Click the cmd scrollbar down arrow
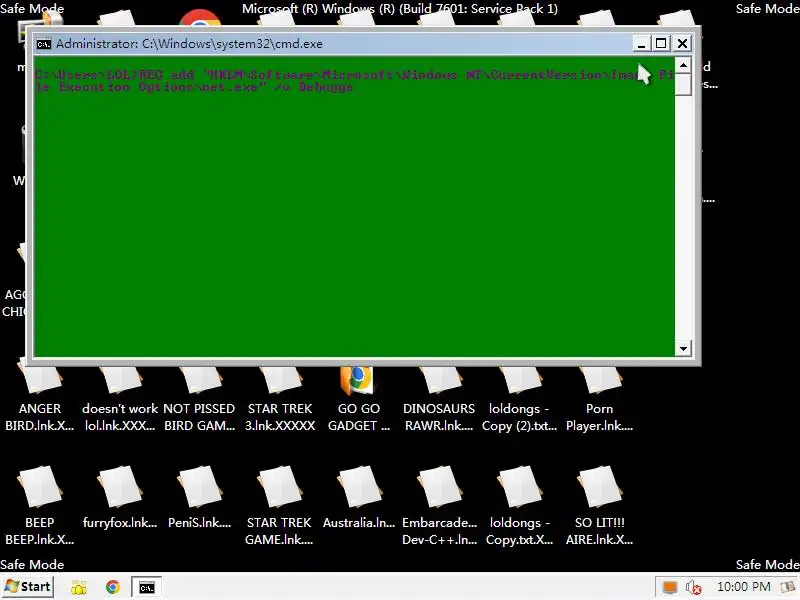Viewport: 800px width, 600px height. pos(683,349)
